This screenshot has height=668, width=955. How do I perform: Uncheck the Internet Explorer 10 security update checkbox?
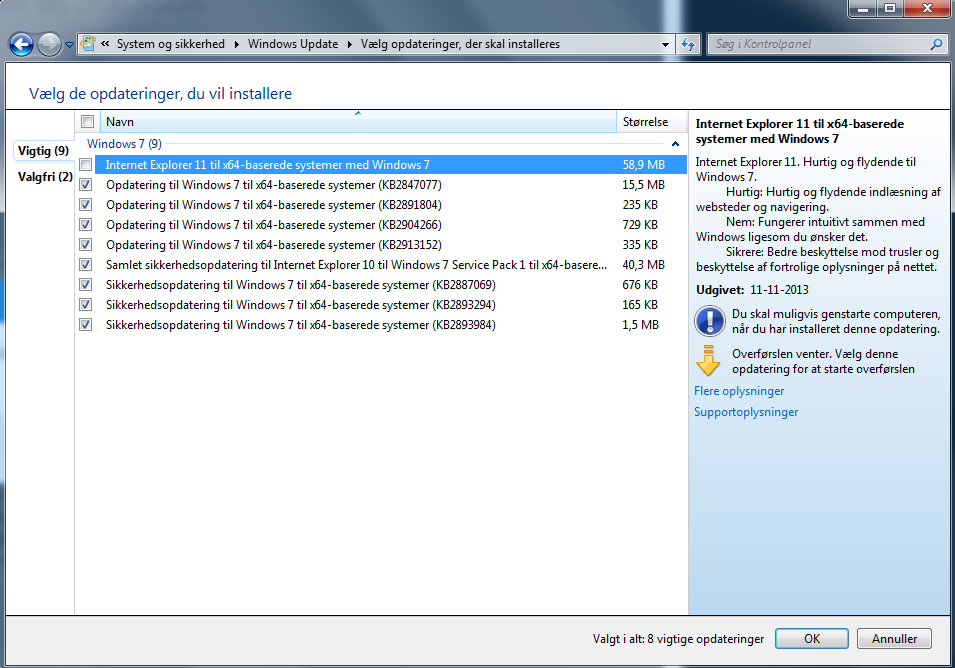86,265
